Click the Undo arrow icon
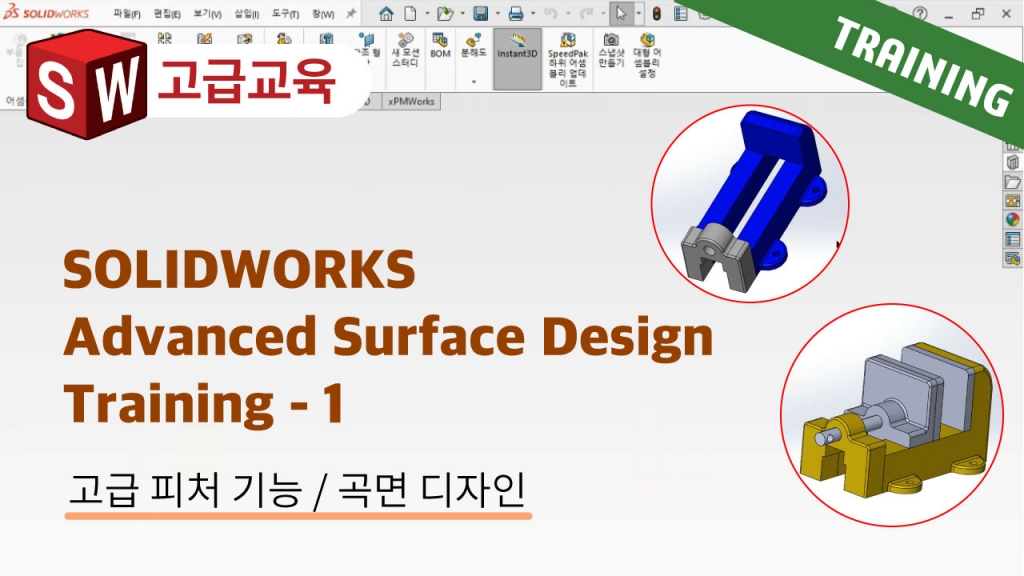1024x576 pixels. (x=551, y=13)
